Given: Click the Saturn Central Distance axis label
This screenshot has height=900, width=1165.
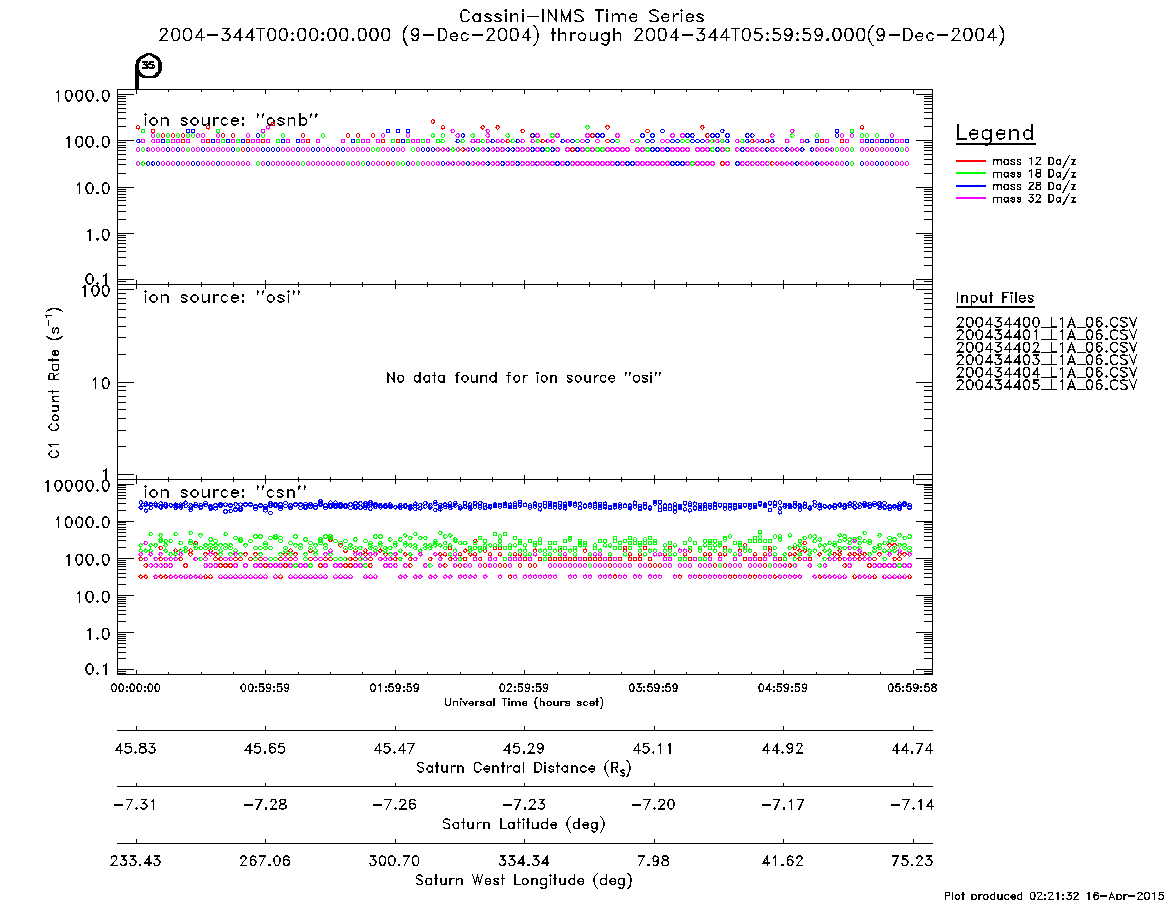Looking at the screenshot, I should point(524,768).
